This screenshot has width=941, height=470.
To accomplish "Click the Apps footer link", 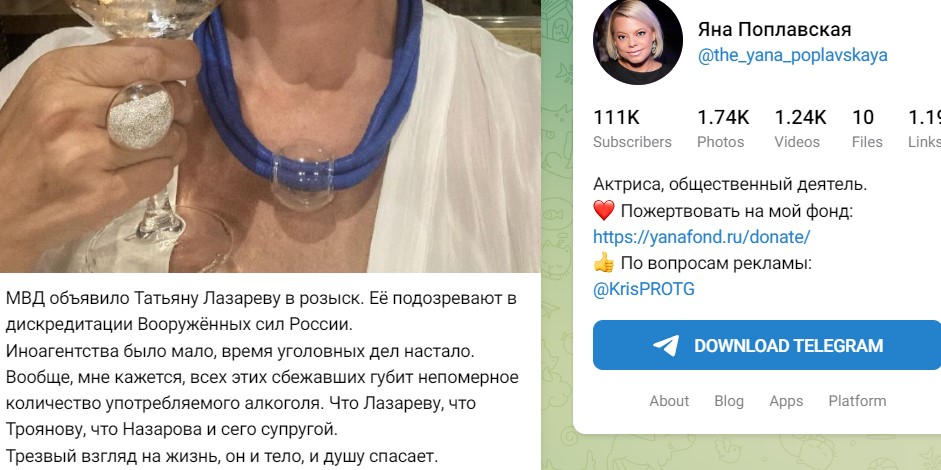I will click(786, 401).
